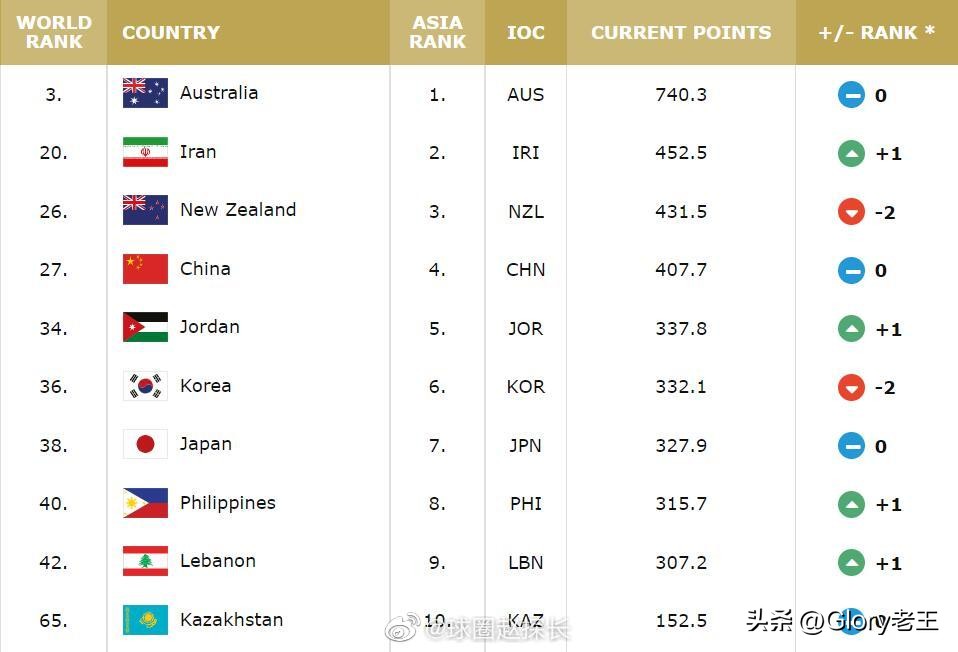Open the Kazakhstan country link
Screen dimensions: 958x652
point(231,620)
